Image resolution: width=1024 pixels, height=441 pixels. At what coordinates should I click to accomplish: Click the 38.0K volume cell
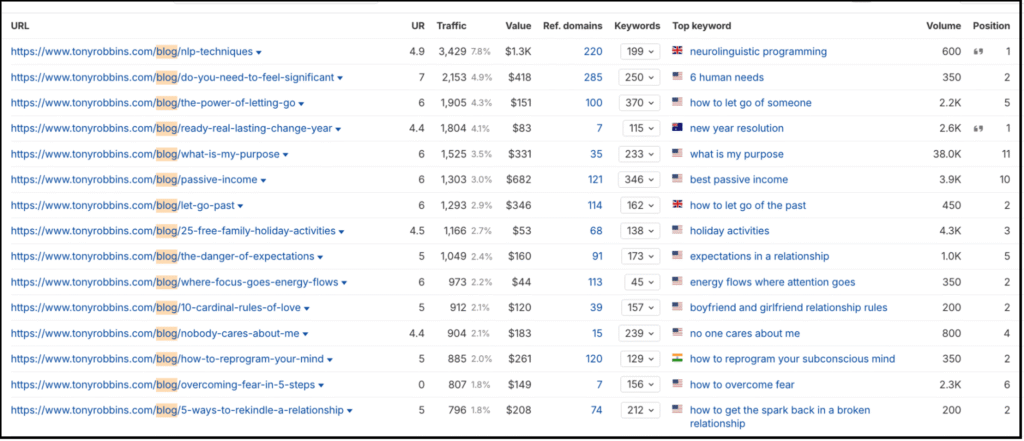[946, 154]
